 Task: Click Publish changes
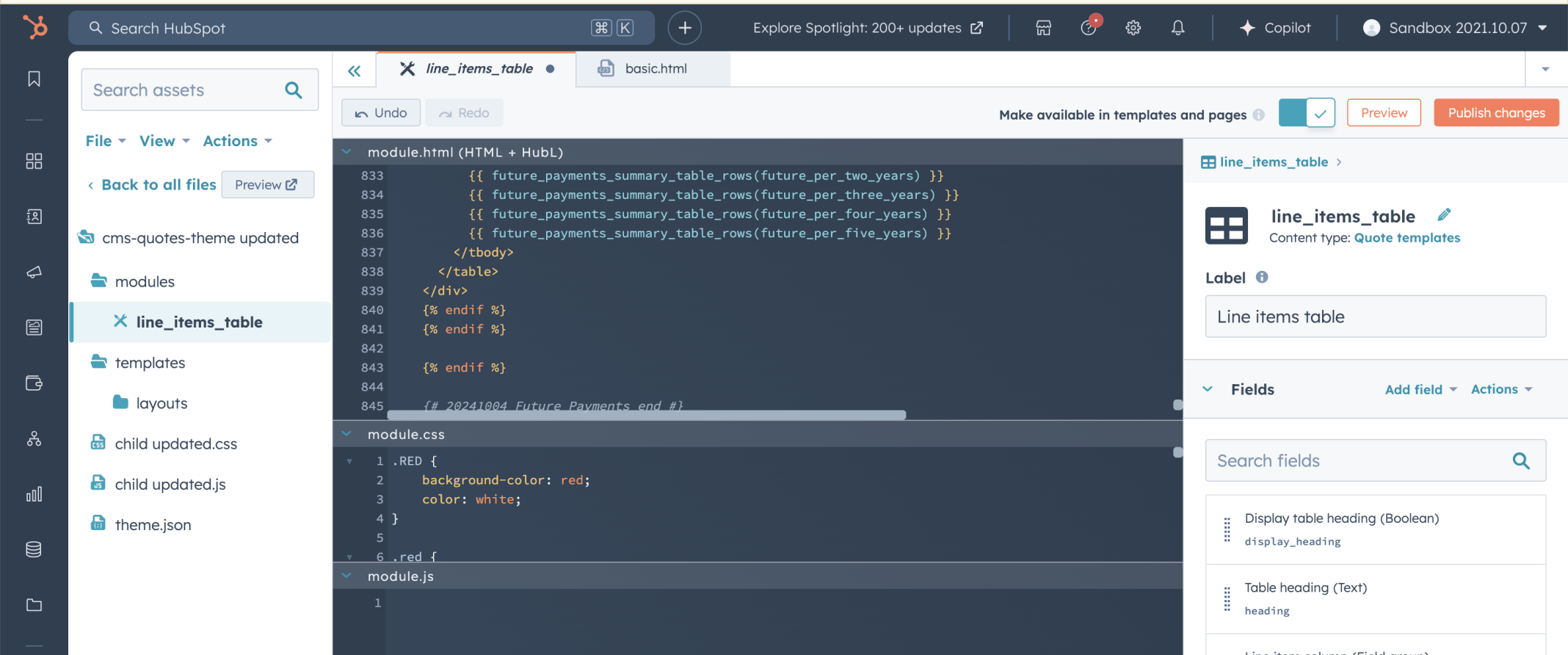[1496, 113]
